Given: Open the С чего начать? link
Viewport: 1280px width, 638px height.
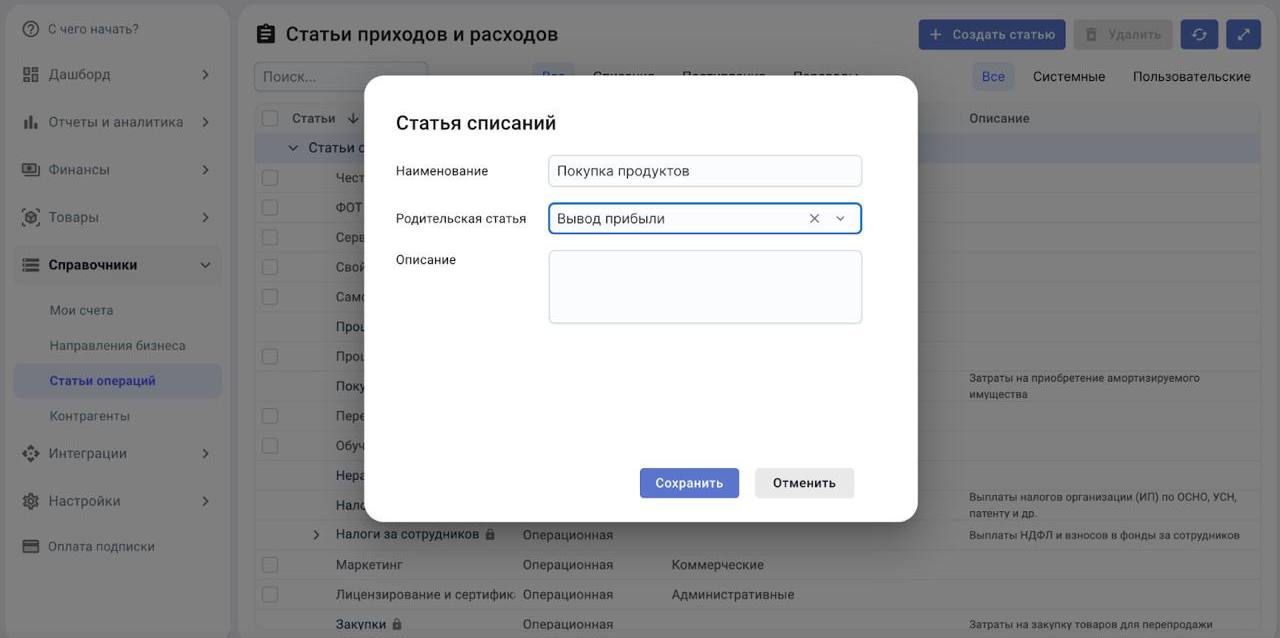Looking at the screenshot, I should click(x=93, y=29).
